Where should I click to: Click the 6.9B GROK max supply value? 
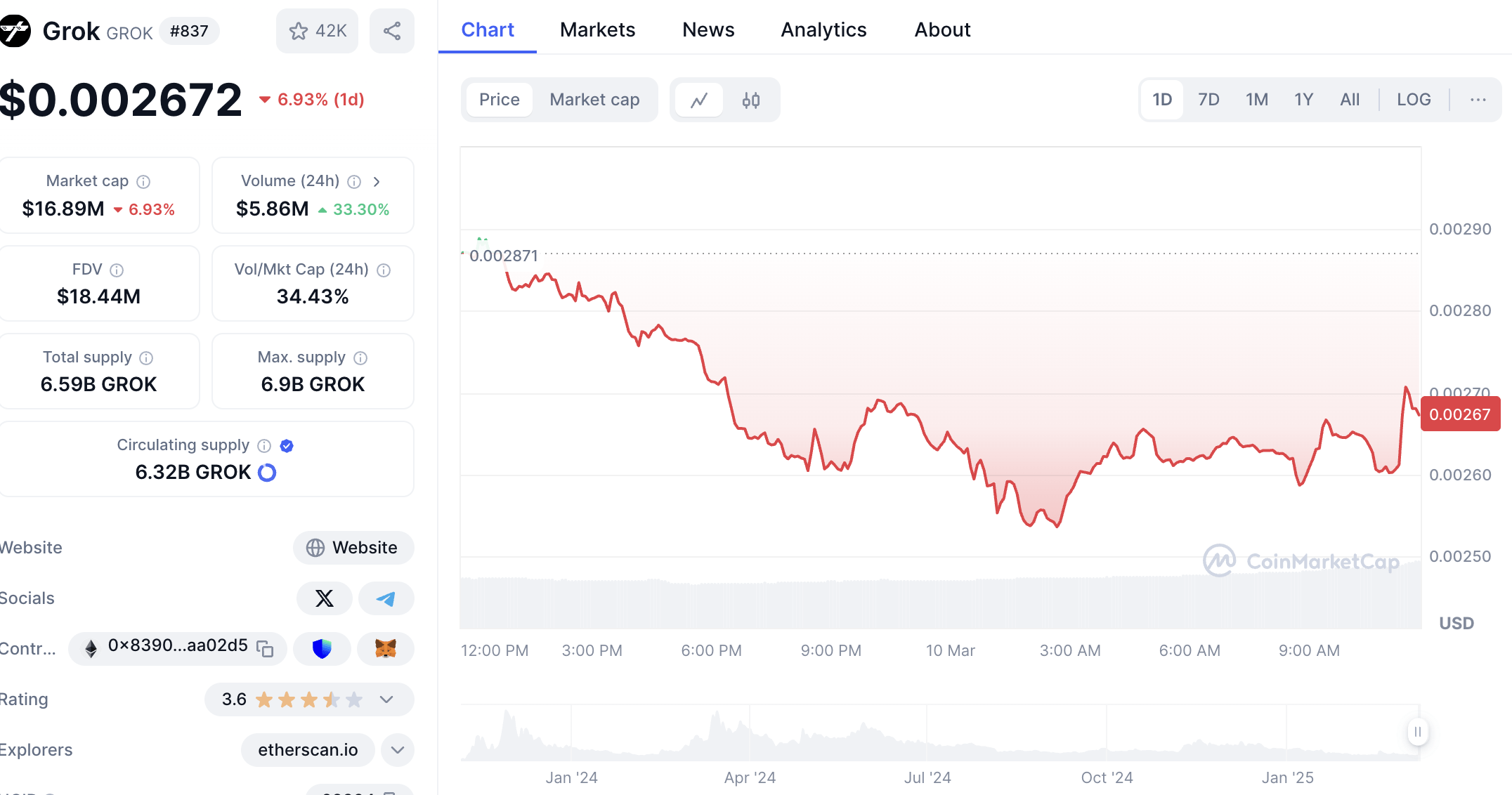313,384
